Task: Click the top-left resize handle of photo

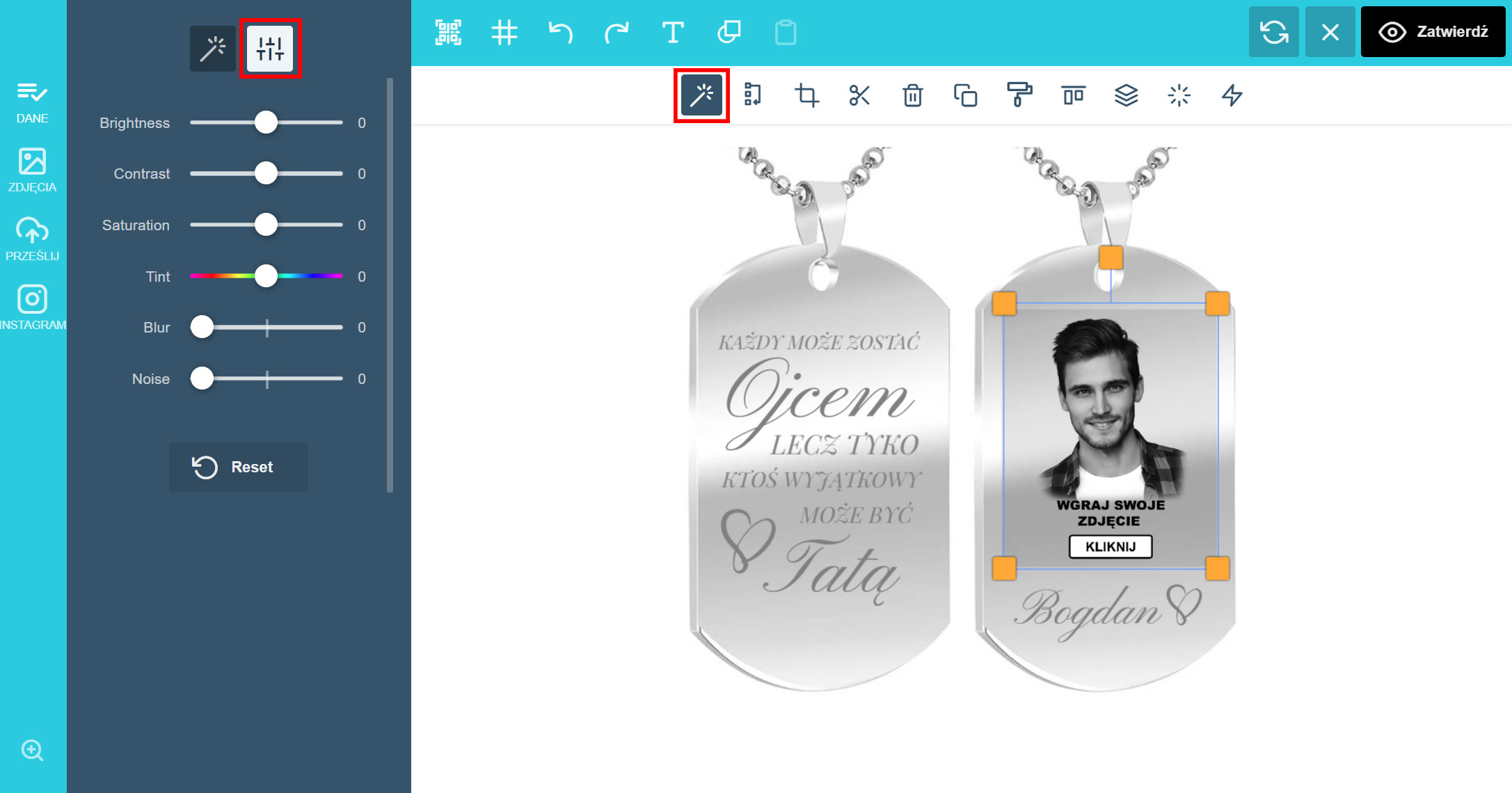Action: 1004,303
